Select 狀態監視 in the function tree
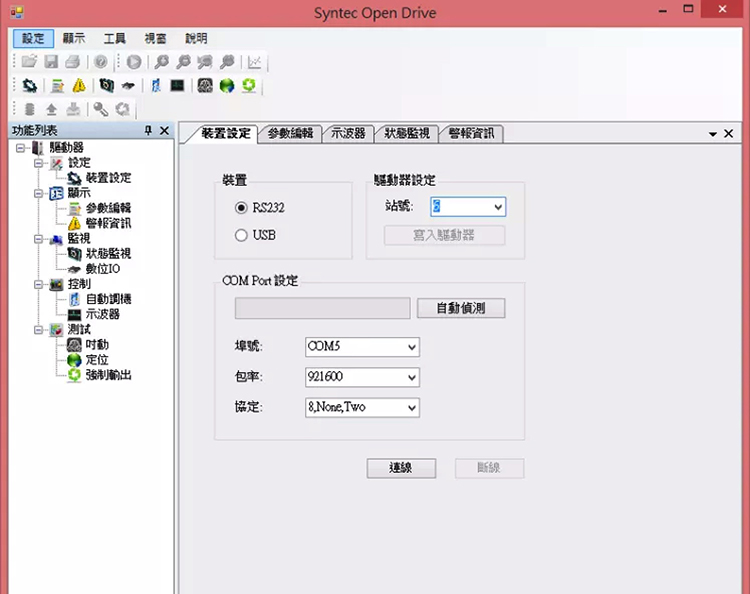 click(108, 253)
